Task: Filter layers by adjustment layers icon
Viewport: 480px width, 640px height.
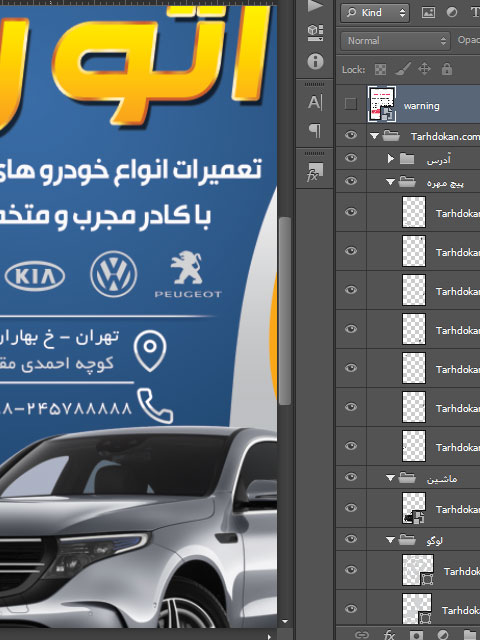Action: [452, 13]
